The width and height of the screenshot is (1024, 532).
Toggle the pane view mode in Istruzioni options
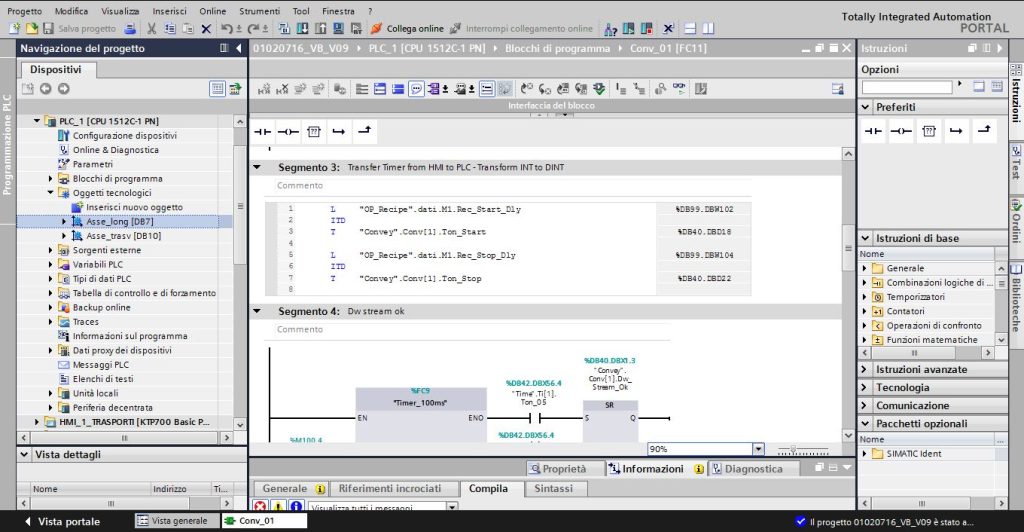[x=979, y=86]
